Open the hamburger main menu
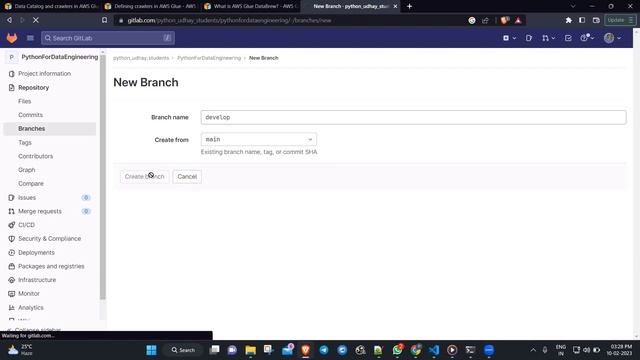Screen dimensions: 640x360 coord(30,38)
